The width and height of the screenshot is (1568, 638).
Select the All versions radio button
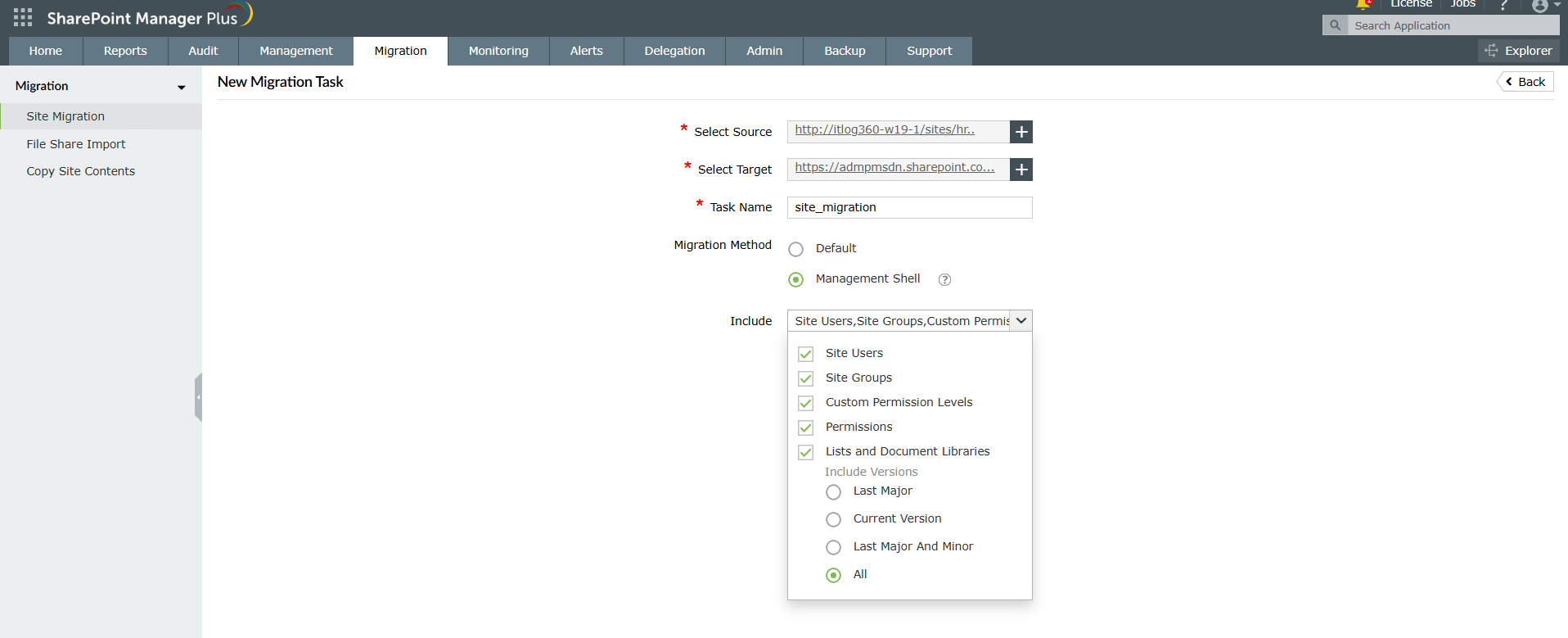coord(833,576)
